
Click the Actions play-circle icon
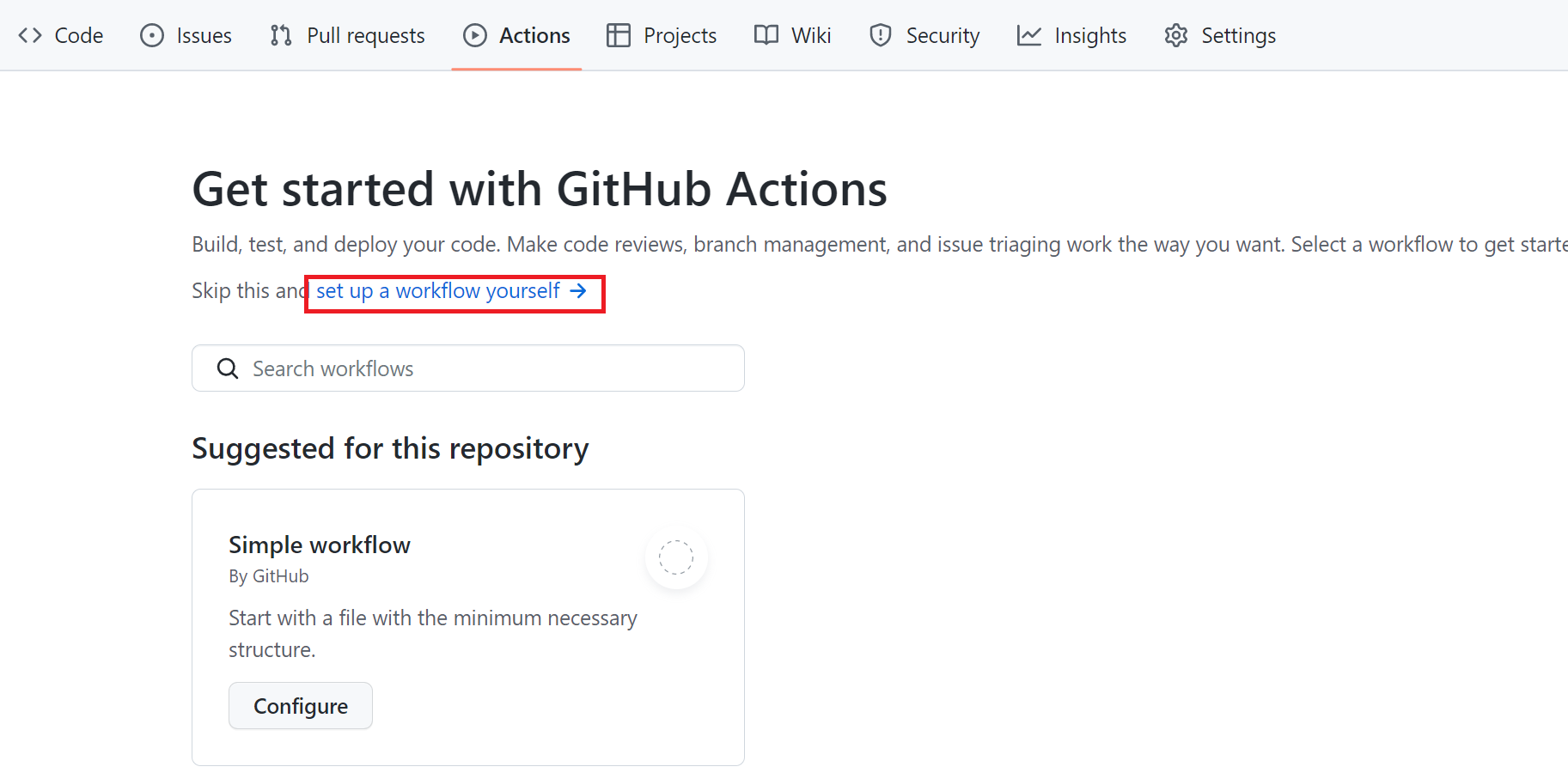click(x=475, y=35)
